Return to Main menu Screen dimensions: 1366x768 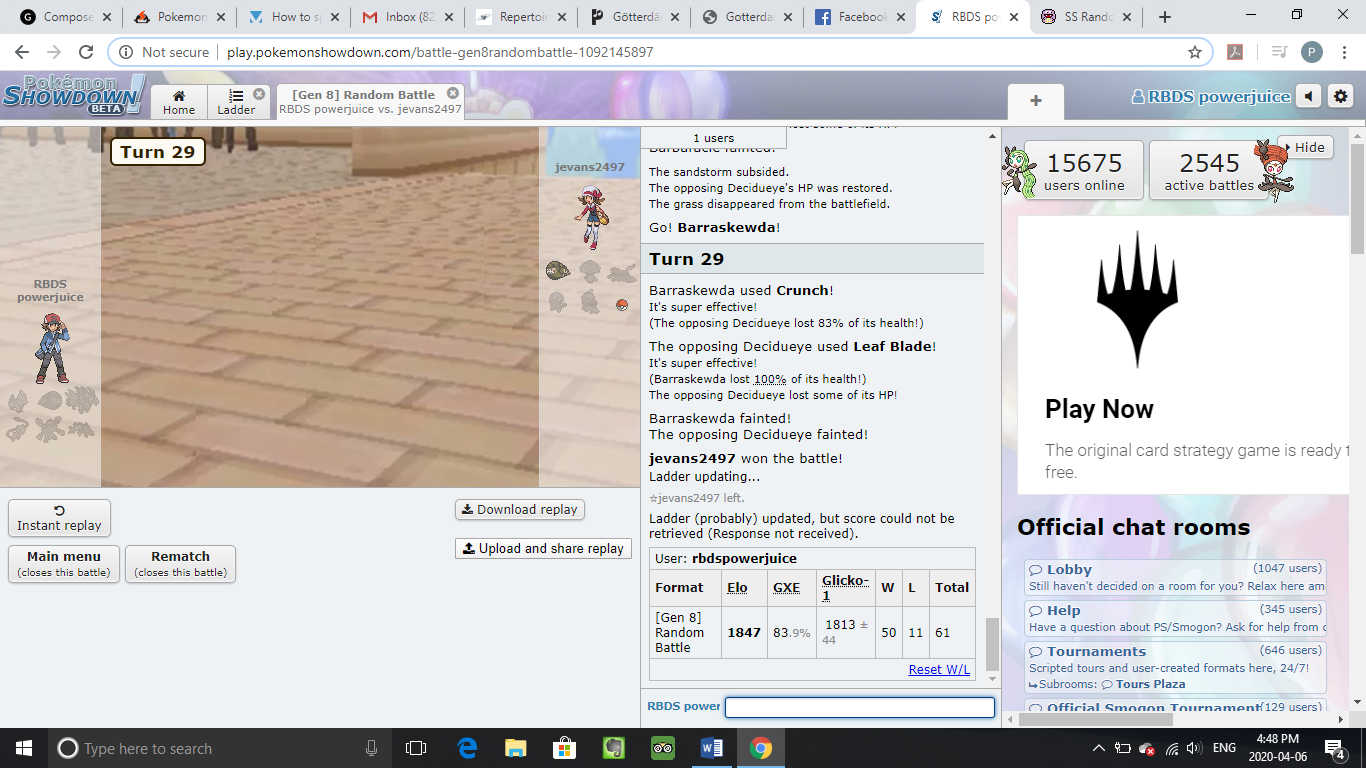(64, 563)
